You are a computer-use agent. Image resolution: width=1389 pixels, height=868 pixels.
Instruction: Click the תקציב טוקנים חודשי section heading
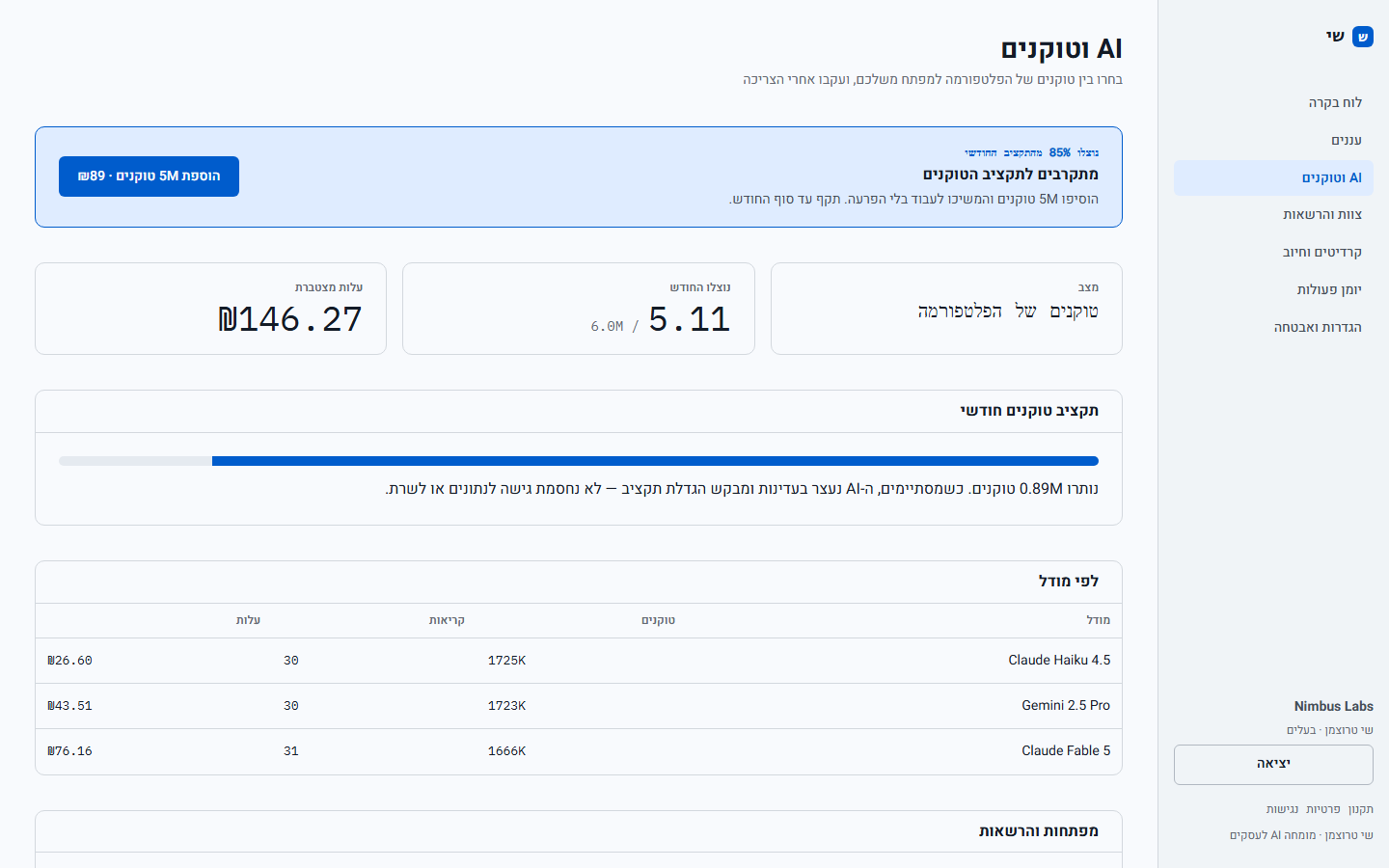[x=1029, y=411]
